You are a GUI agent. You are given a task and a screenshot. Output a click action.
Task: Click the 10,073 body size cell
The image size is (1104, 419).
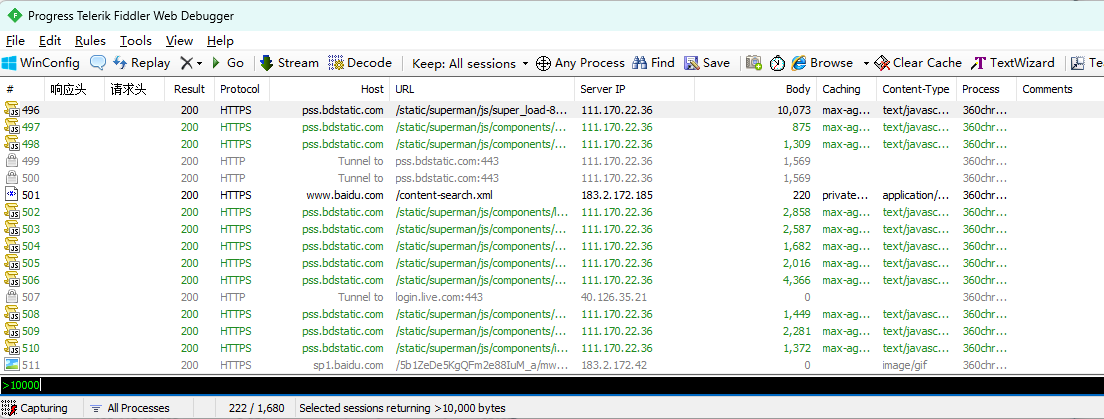[x=794, y=110]
